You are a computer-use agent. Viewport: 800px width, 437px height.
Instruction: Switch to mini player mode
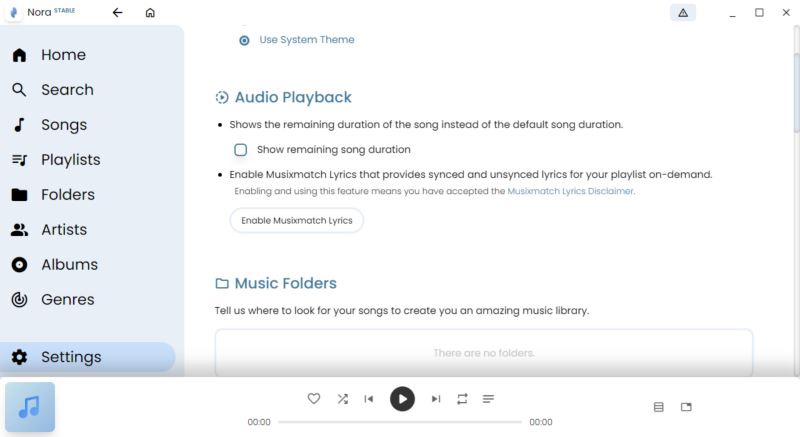(686, 407)
